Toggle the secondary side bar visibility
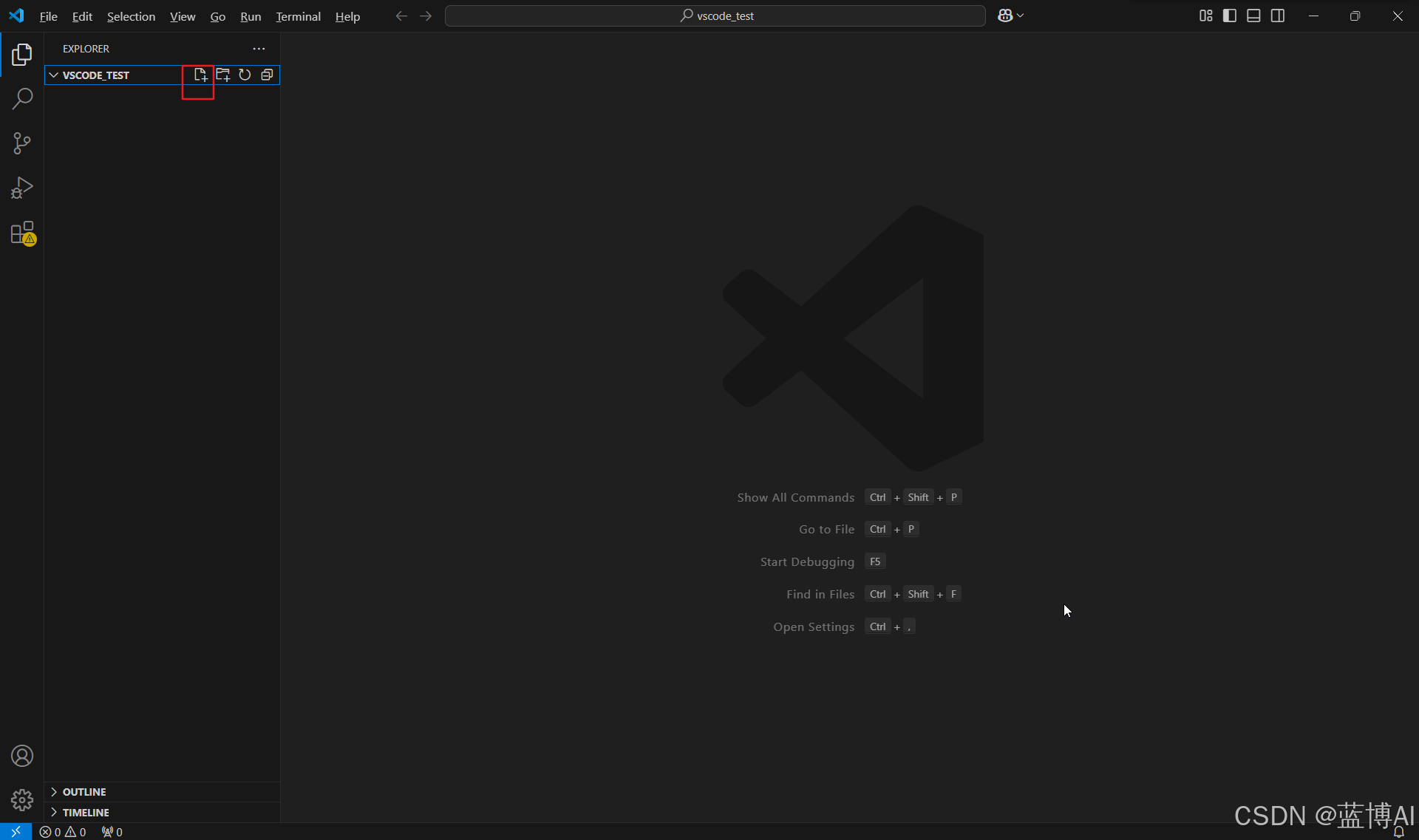The image size is (1419, 840). (x=1278, y=16)
